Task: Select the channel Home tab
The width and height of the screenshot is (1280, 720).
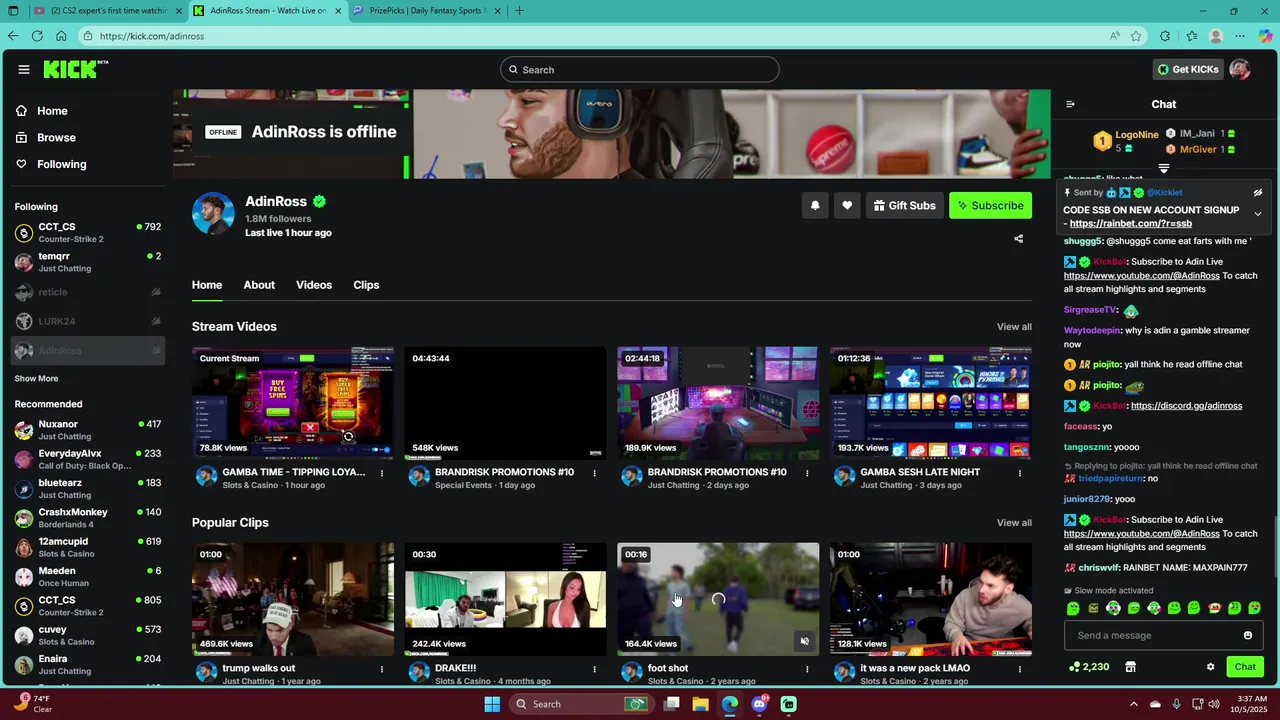Action: 207,285
